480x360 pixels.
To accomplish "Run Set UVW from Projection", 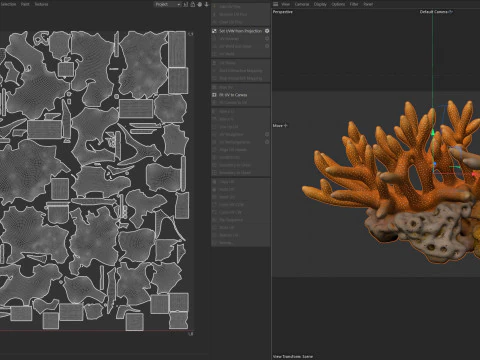I will (x=240, y=31).
